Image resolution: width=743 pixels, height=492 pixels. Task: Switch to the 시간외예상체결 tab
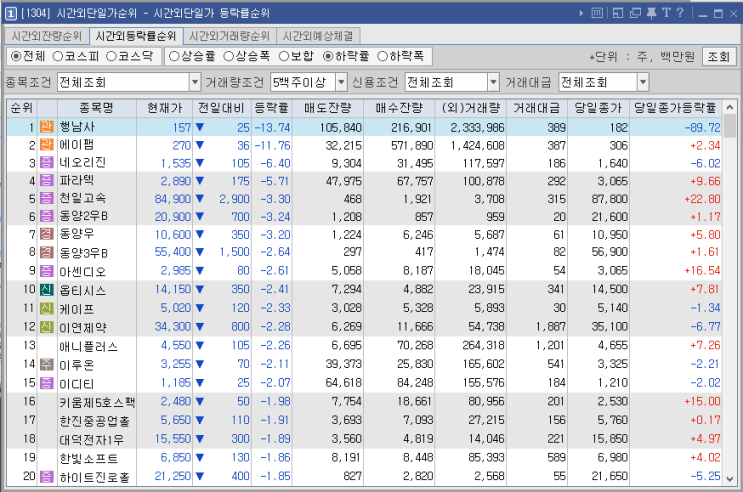tap(318, 36)
